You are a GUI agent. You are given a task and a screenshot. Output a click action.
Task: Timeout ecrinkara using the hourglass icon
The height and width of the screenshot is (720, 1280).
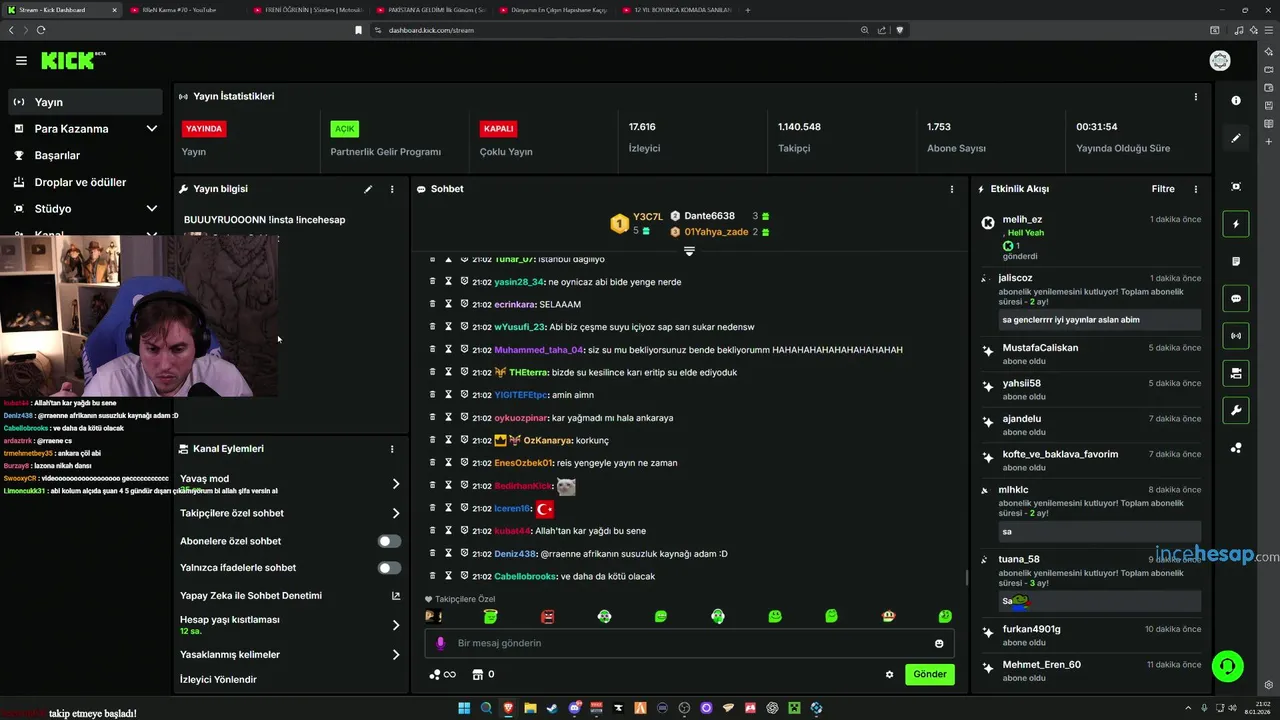point(448,304)
